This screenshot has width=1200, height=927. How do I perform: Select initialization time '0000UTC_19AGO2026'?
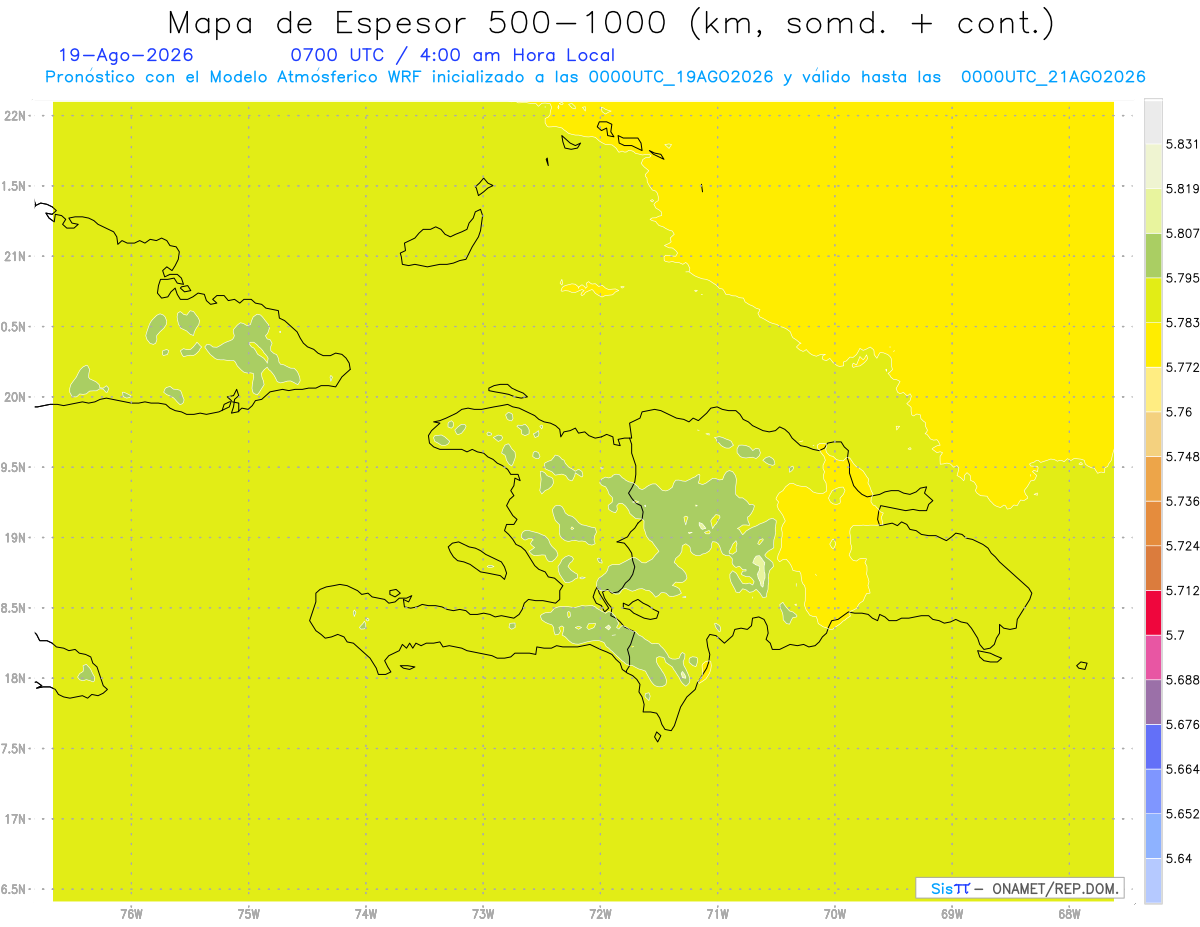[680, 77]
